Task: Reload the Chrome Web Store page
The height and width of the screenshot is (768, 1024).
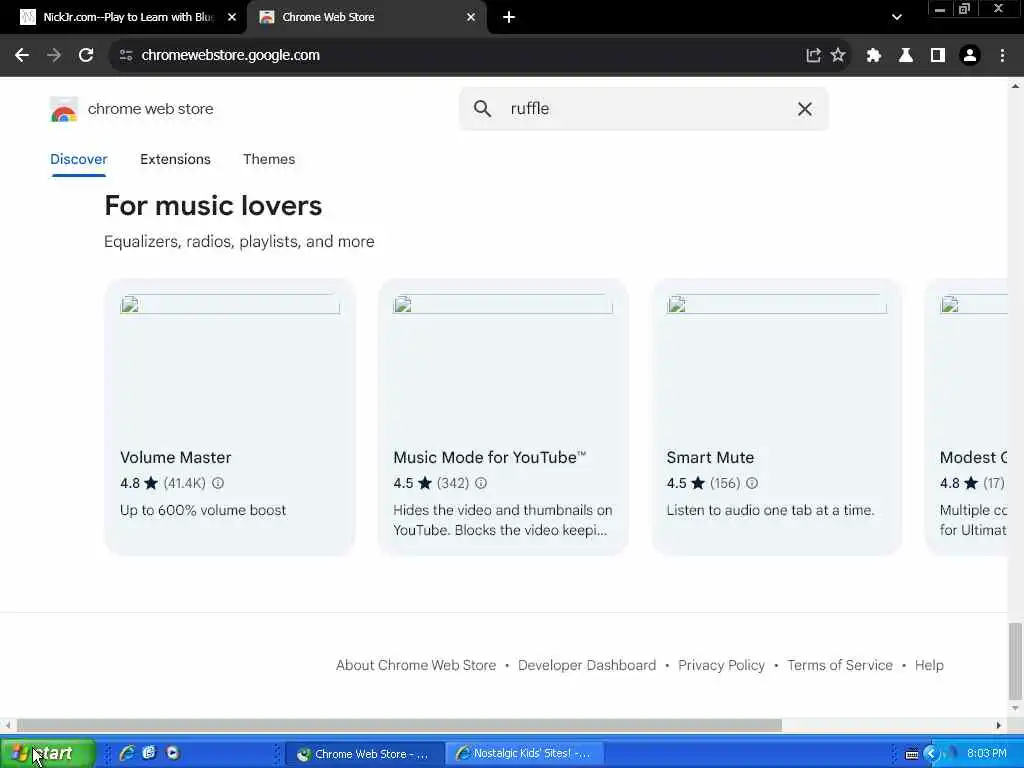Action: coord(86,56)
